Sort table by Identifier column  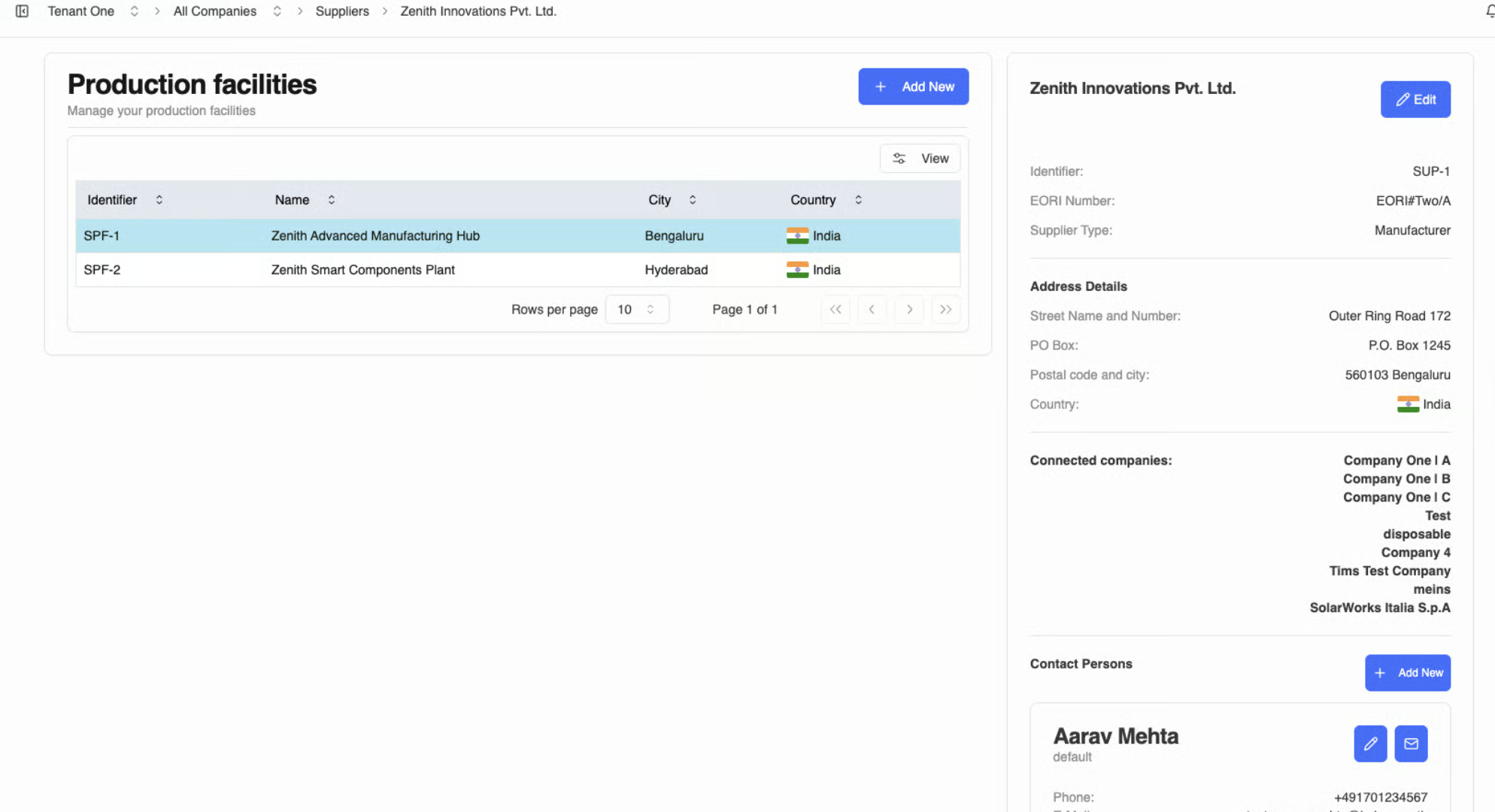click(x=125, y=200)
